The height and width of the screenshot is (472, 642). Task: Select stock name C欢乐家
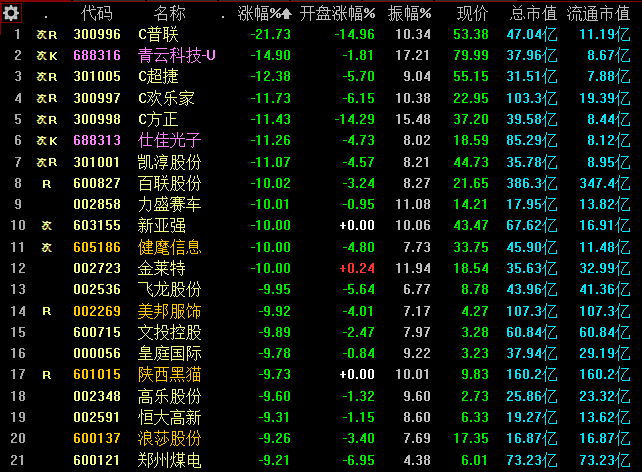166,98
